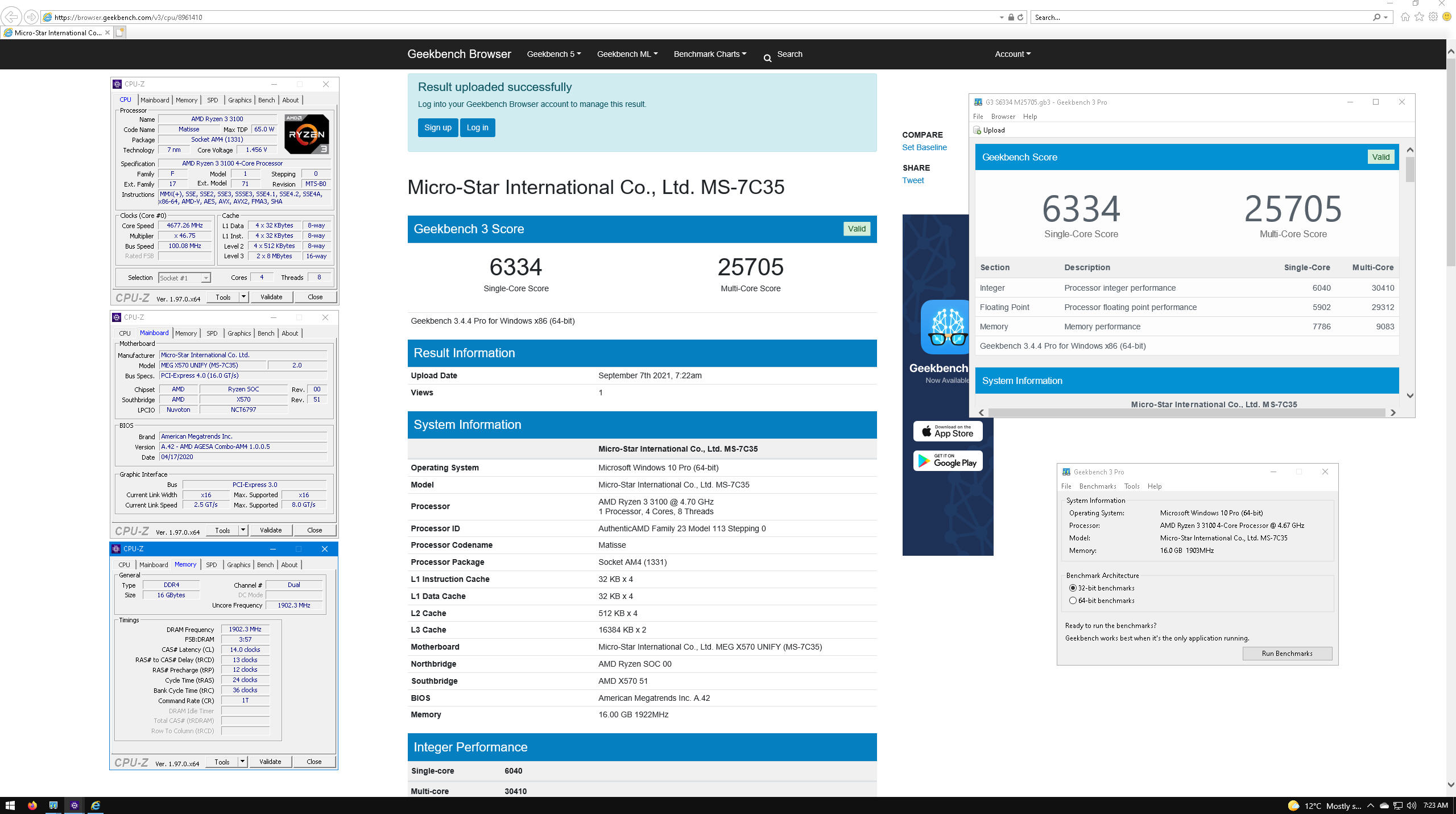Click the favorites star icon
Image resolution: width=1456 pixels, height=814 pixels.
[1420, 17]
